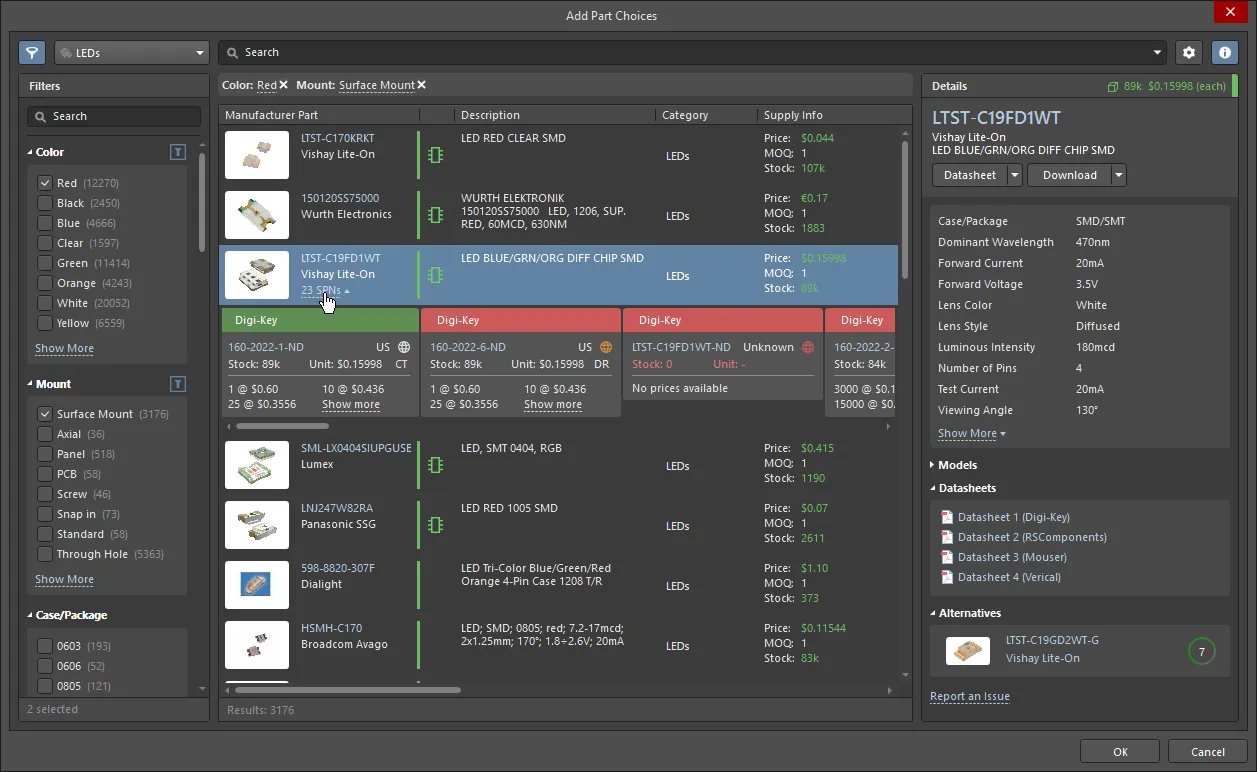The height and width of the screenshot is (772, 1257).
Task: Click the Color filter text mode icon
Action: [x=177, y=152]
